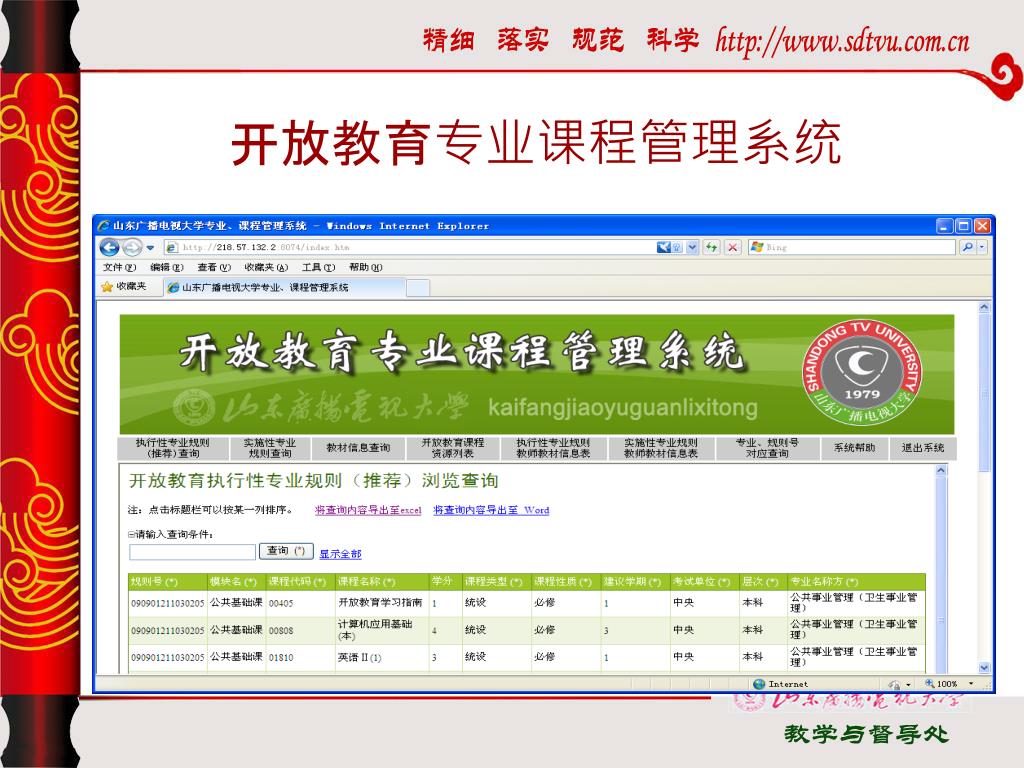Click the IE address bar URL
The image size is (1024, 768).
[266, 248]
